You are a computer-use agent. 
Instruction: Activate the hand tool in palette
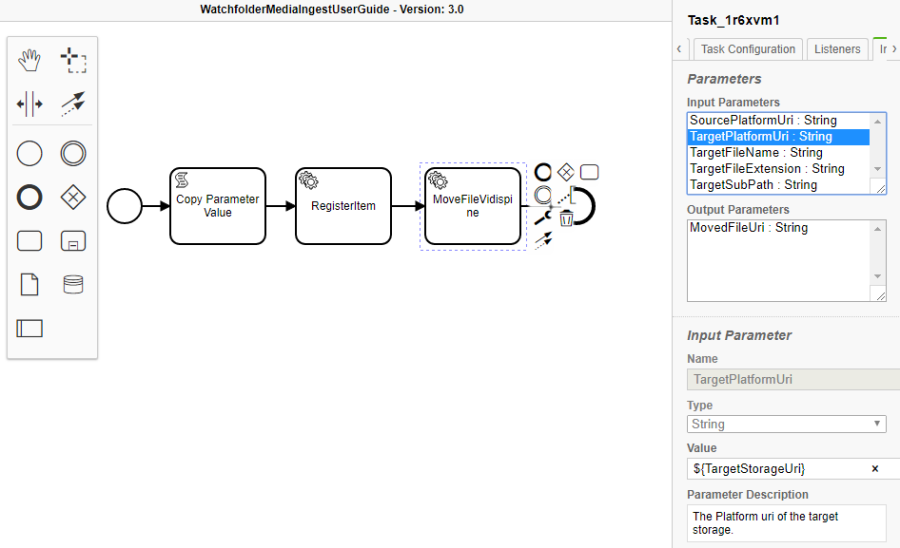[x=30, y=60]
